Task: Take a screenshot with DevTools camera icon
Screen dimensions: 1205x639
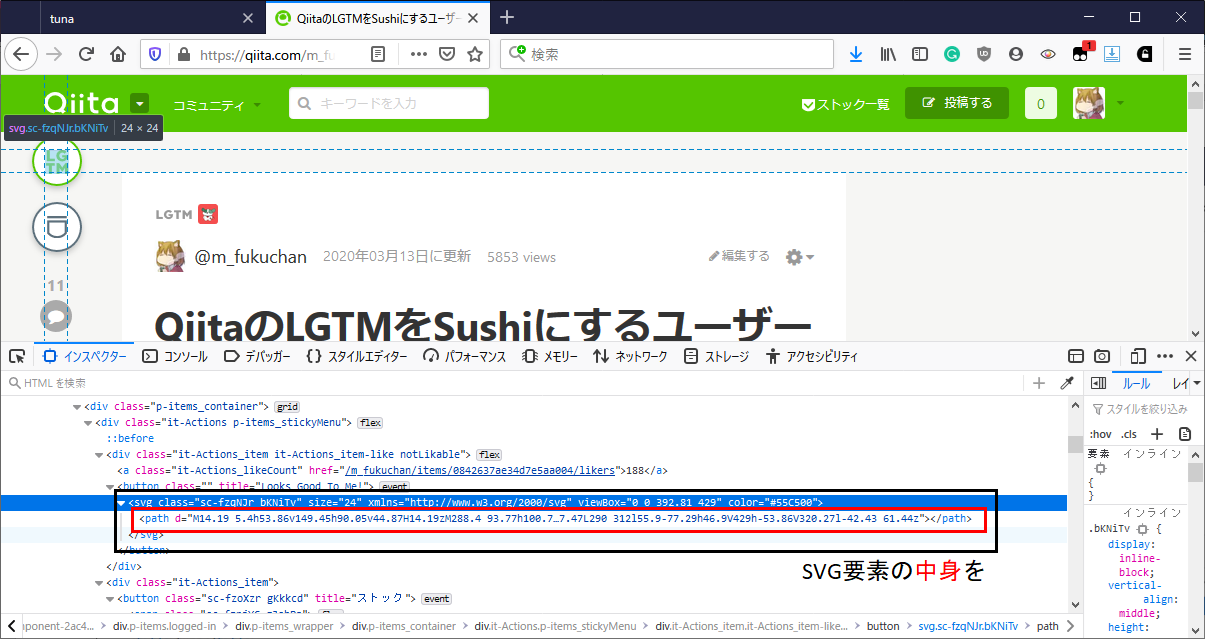Action: coord(1102,356)
